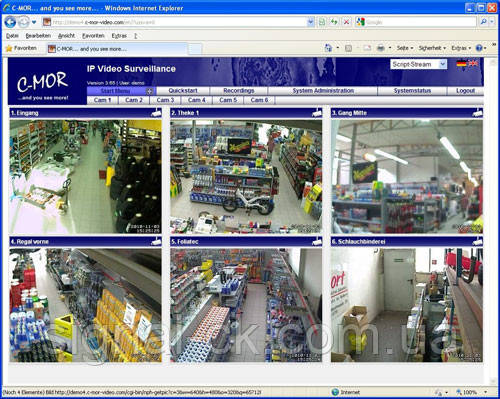The width and height of the screenshot is (500, 399).
Task: Open the Sicherheit toolbar dropdown
Action: click(x=432, y=48)
